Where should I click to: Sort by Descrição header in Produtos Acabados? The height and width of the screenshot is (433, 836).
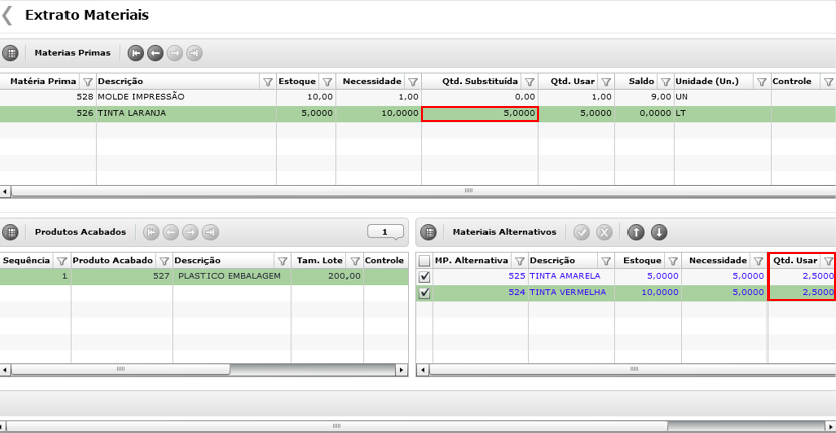coord(197,261)
